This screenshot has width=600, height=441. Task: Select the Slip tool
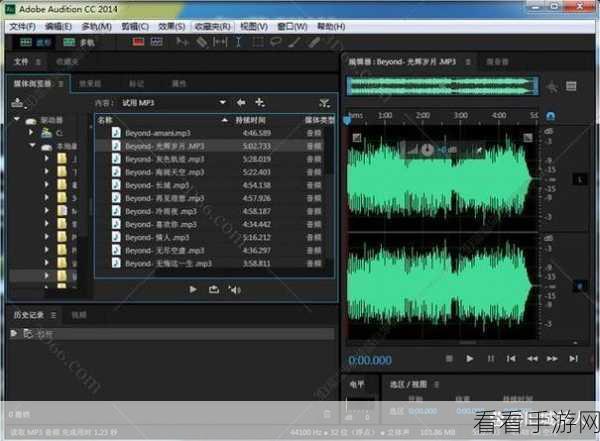pos(220,42)
